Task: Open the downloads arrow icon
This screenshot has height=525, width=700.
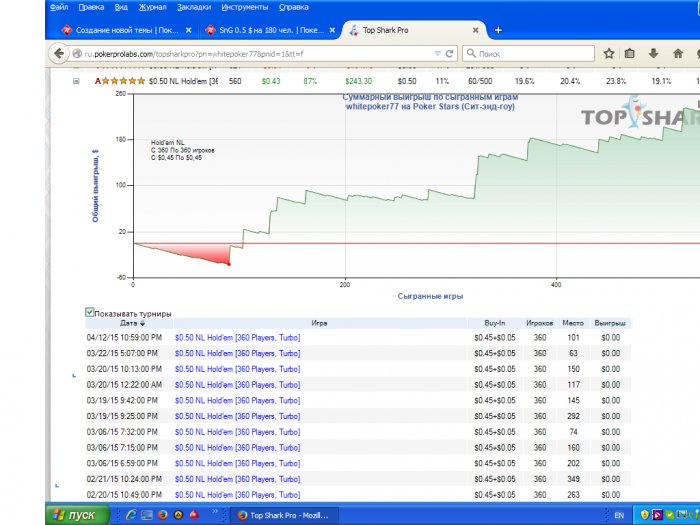Action: pos(653,53)
